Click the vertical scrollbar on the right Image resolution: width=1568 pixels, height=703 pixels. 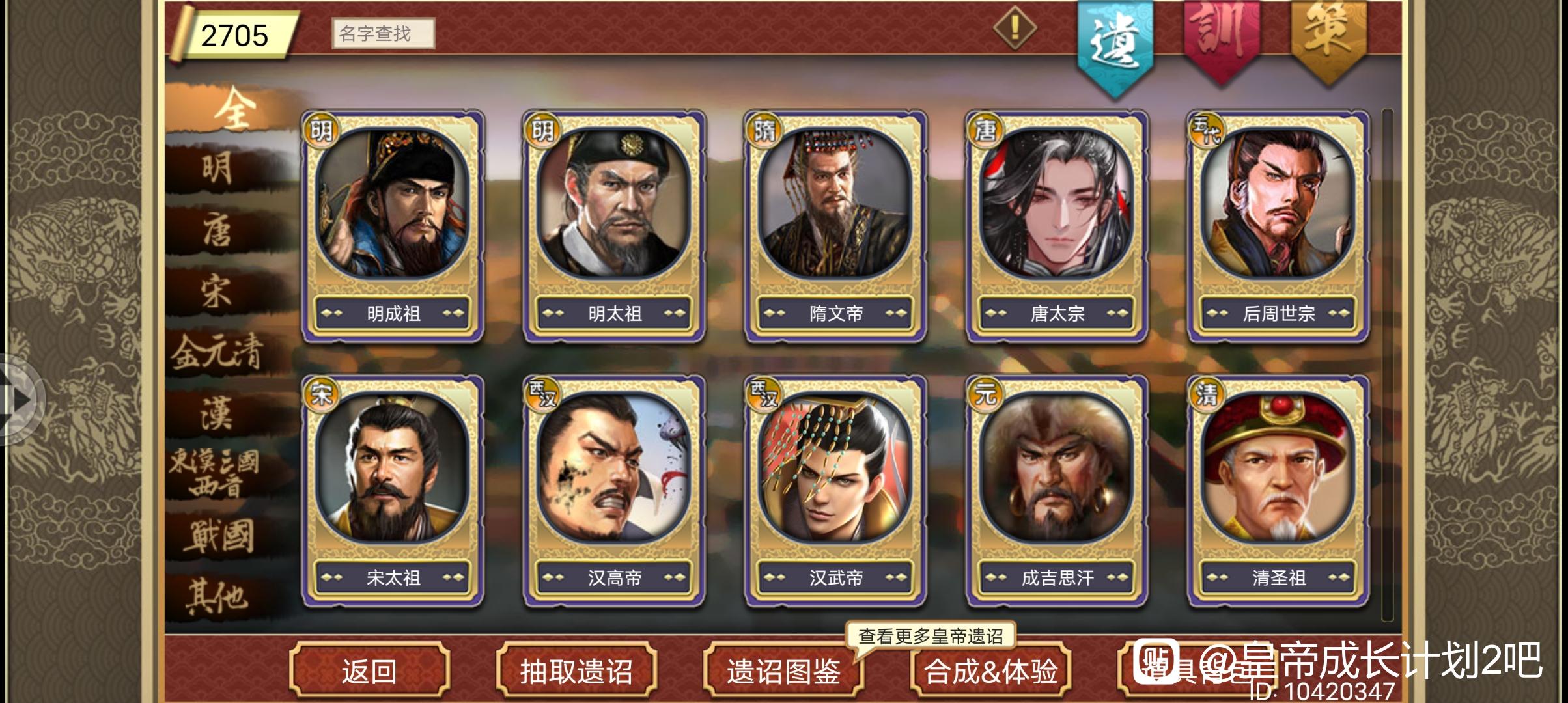coord(1388,365)
